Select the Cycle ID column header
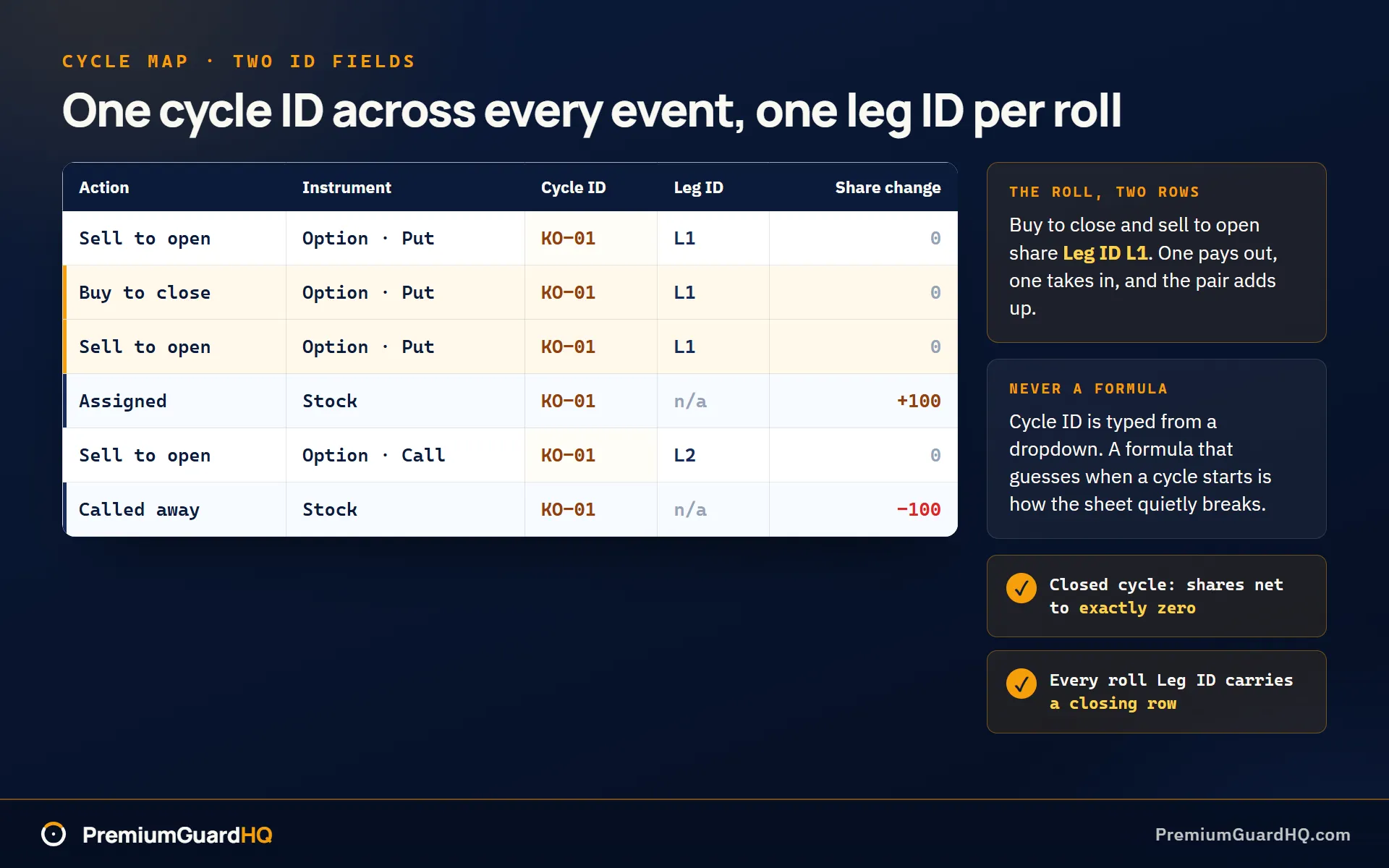 point(574,187)
